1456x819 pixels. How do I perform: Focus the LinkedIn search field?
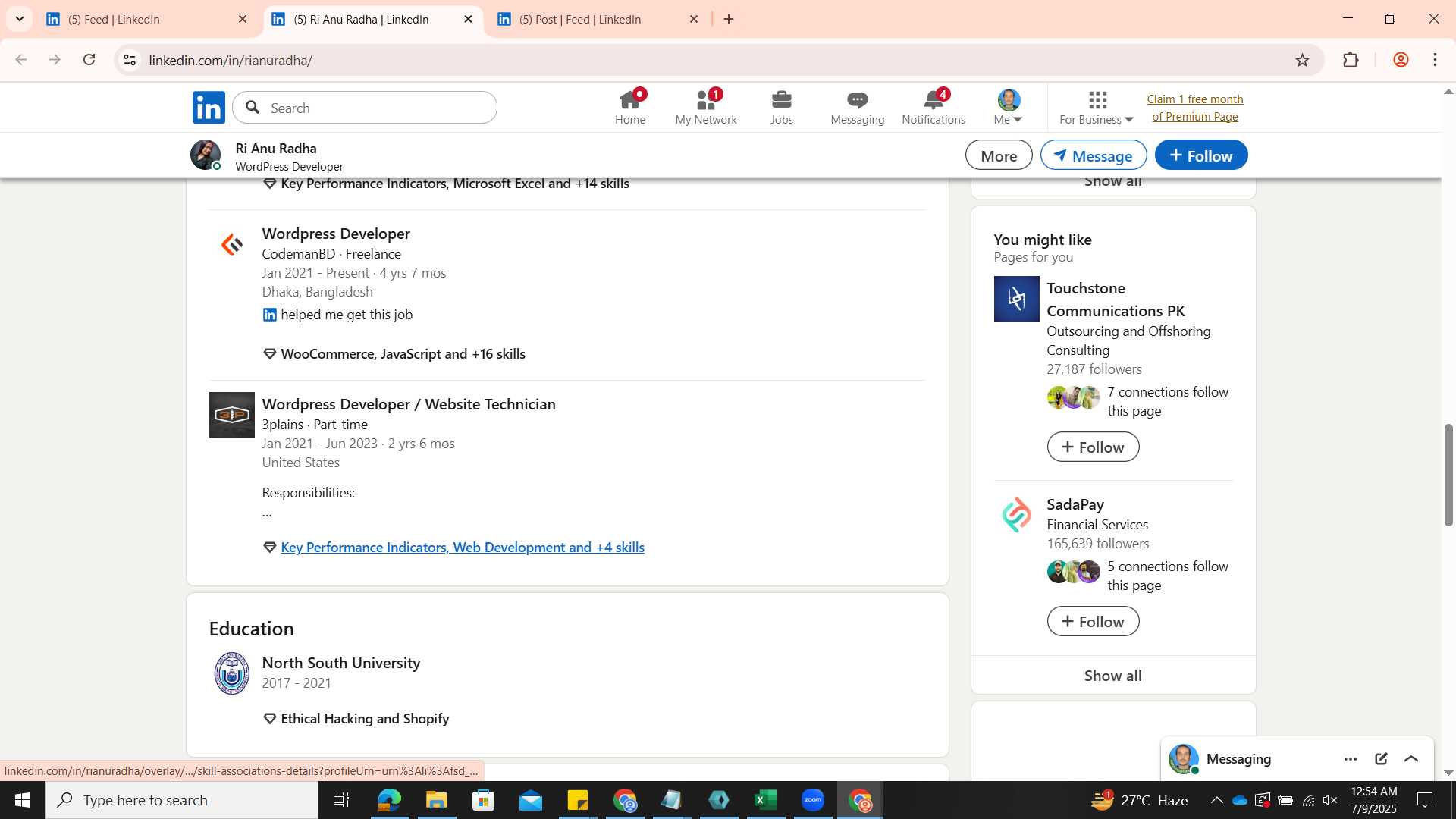(x=365, y=108)
